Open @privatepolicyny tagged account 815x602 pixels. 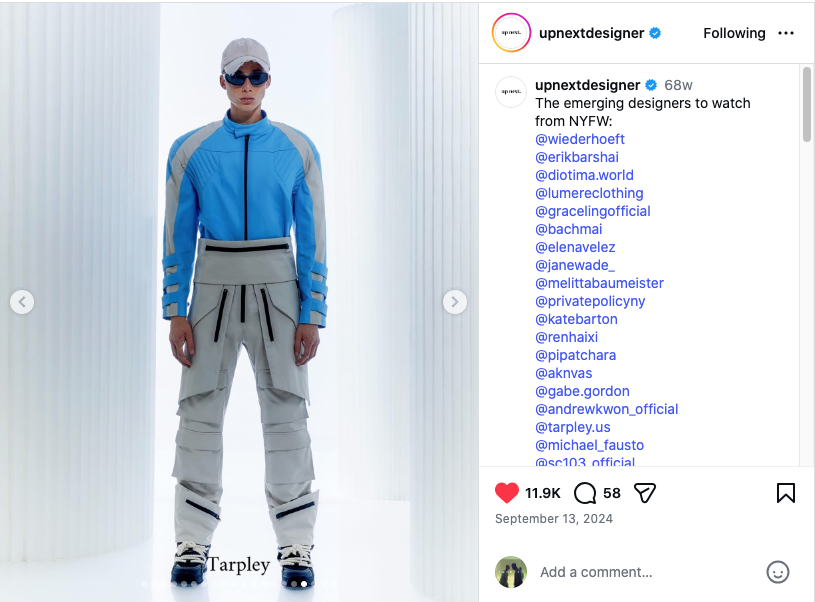pyautogui.click(x=590, y=302)
